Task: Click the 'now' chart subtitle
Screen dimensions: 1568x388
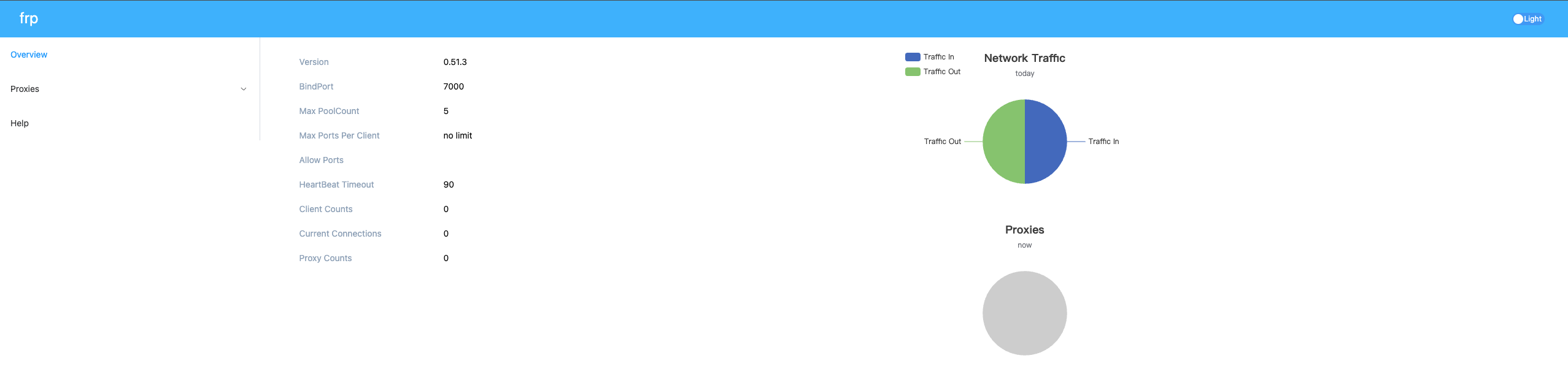Action: [x=1025, y=245]
